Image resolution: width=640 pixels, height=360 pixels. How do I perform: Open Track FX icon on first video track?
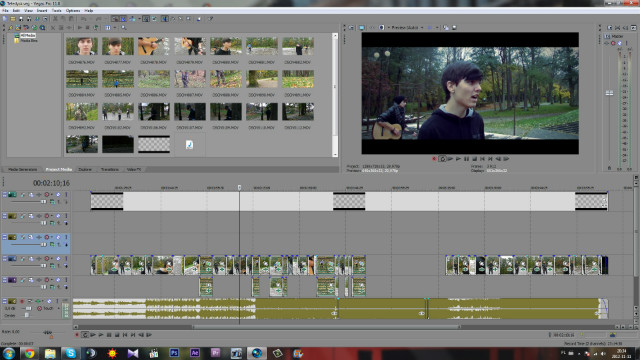31,195
